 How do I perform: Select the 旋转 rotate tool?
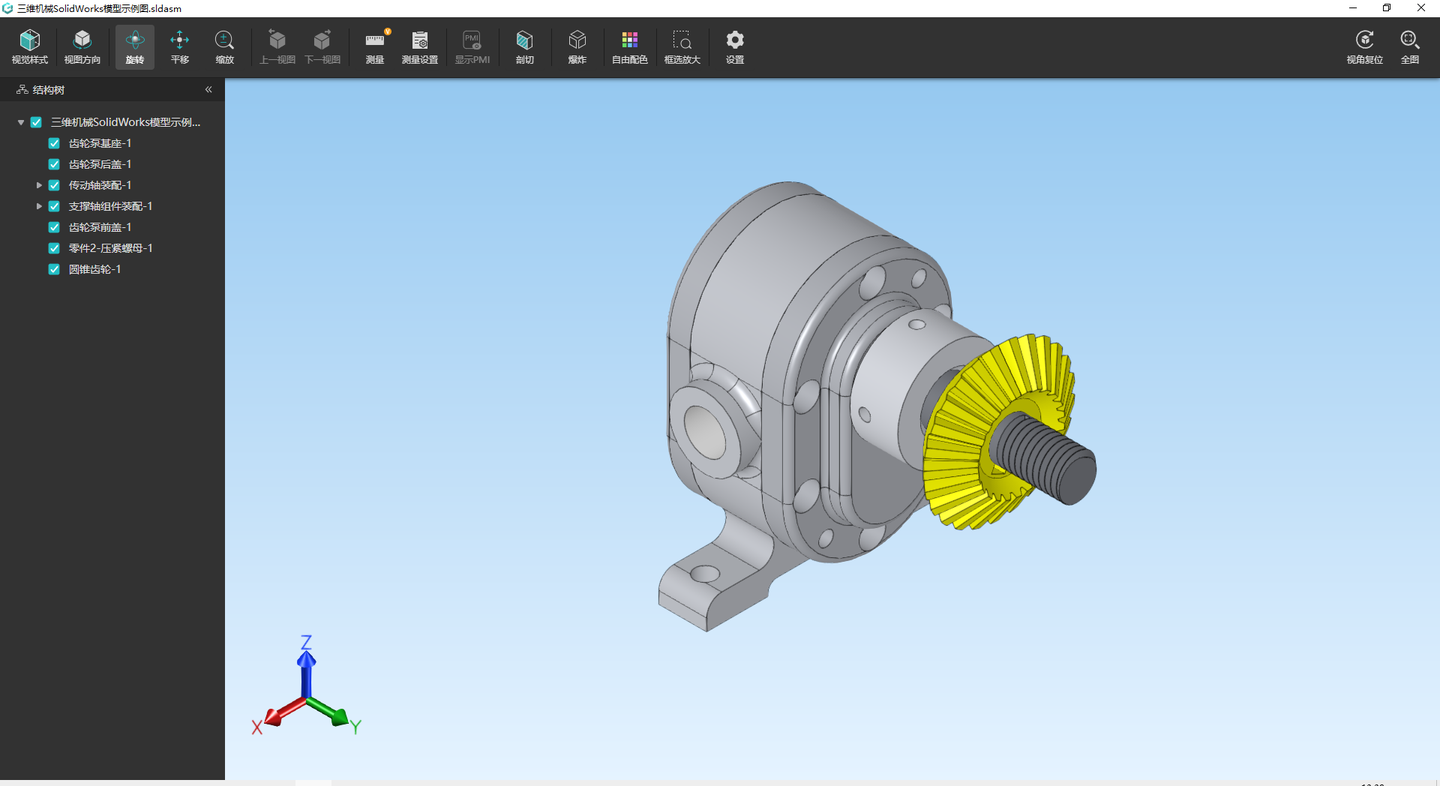135,47
